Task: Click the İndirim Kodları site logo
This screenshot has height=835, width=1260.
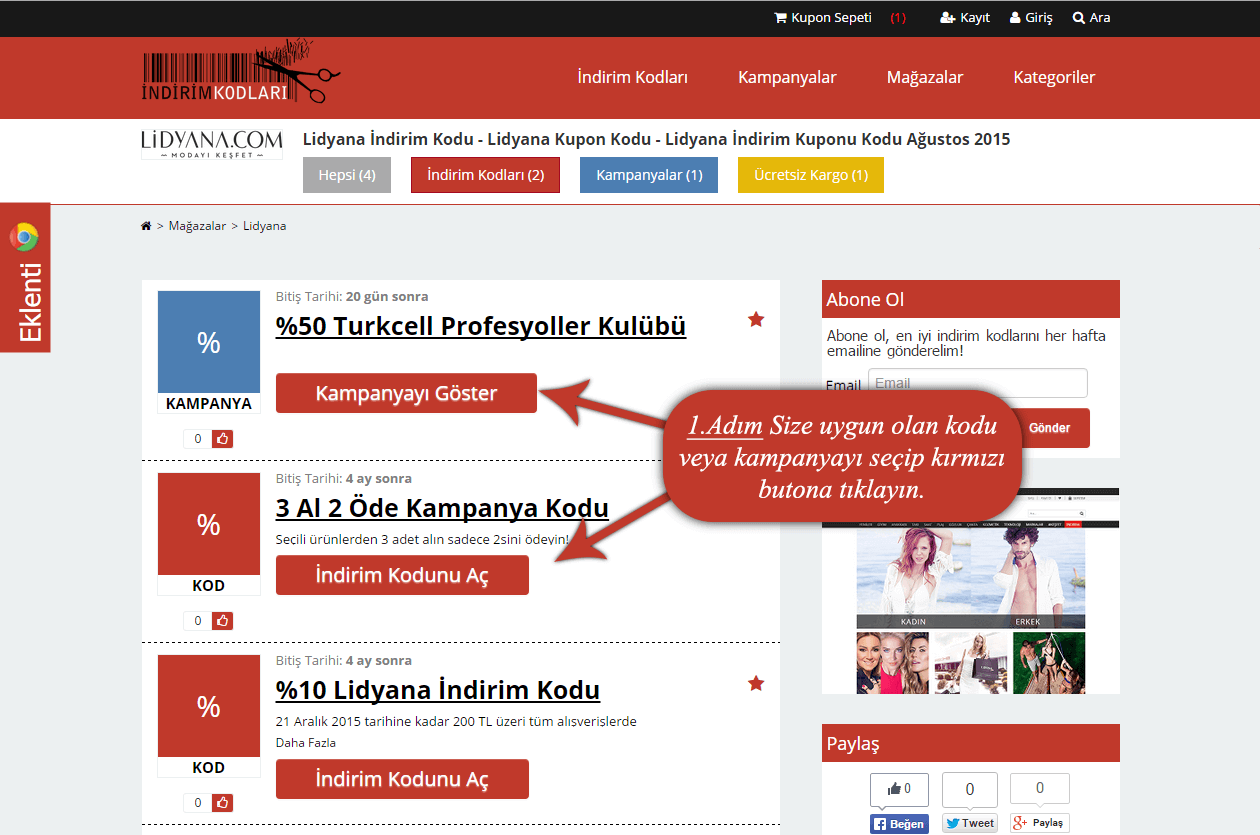Action: pos(241,73)
